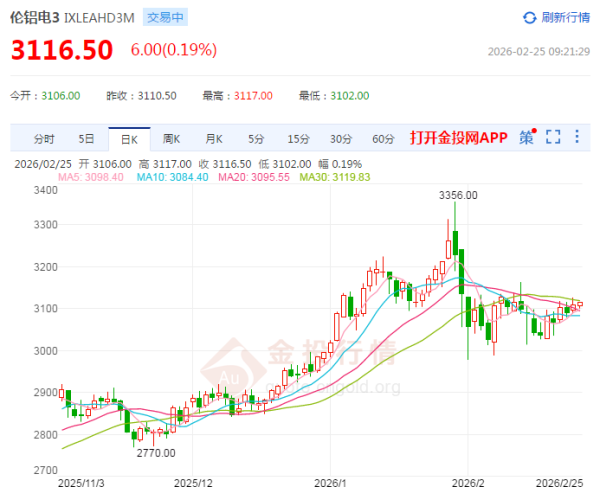Select the 周K tab

pos(171,139)
